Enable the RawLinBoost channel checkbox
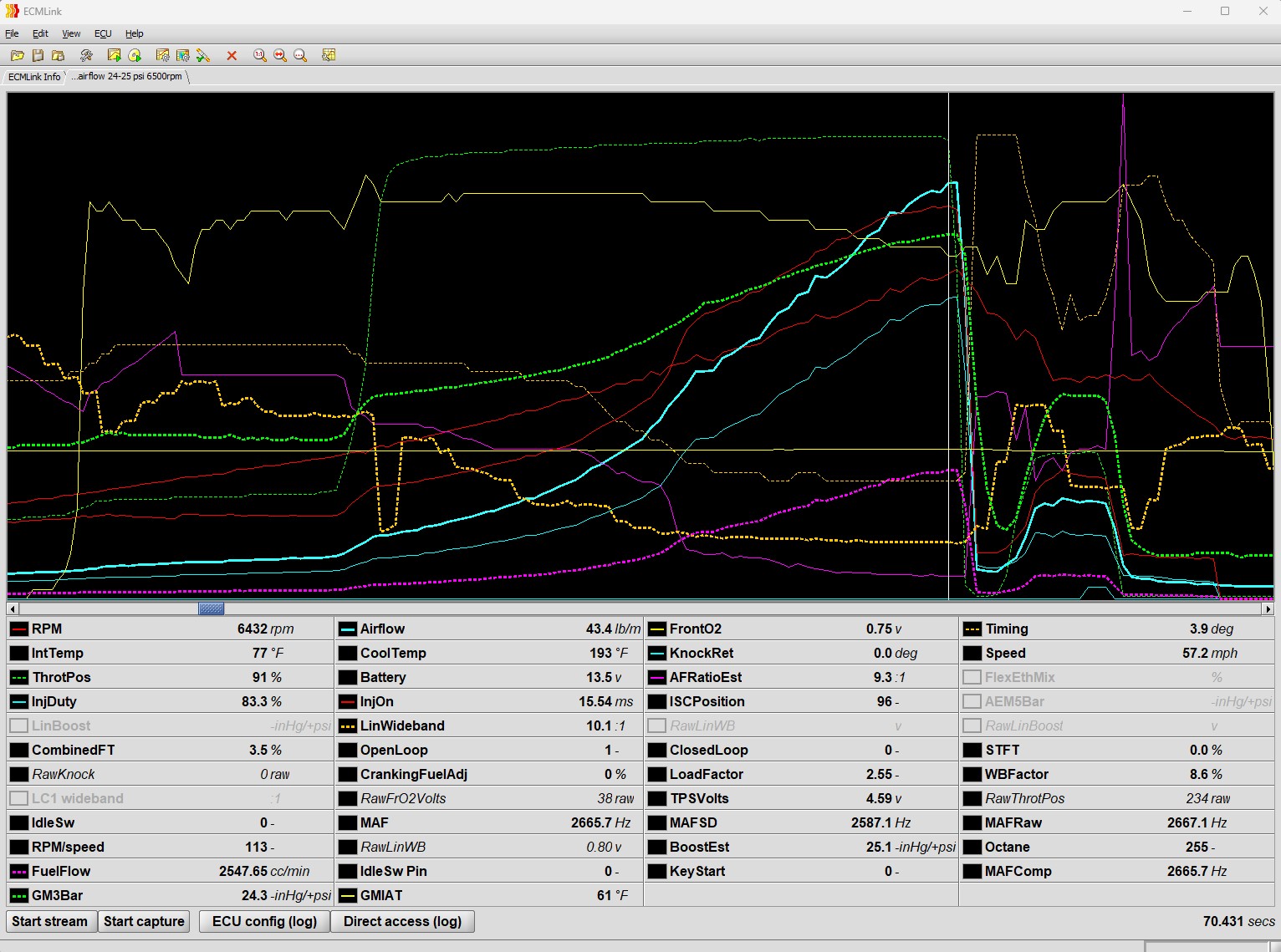Viewport: 1281px width, 952px height. coord(972,725)
